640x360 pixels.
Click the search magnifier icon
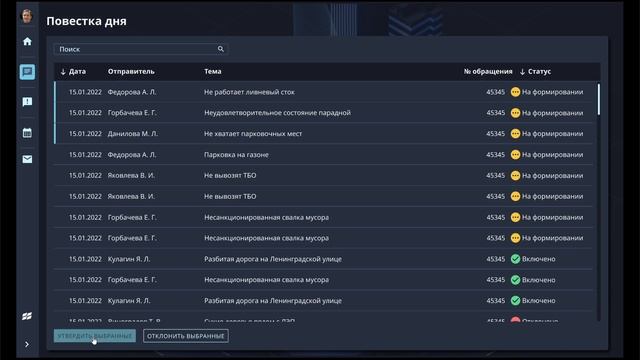point(221,49)
